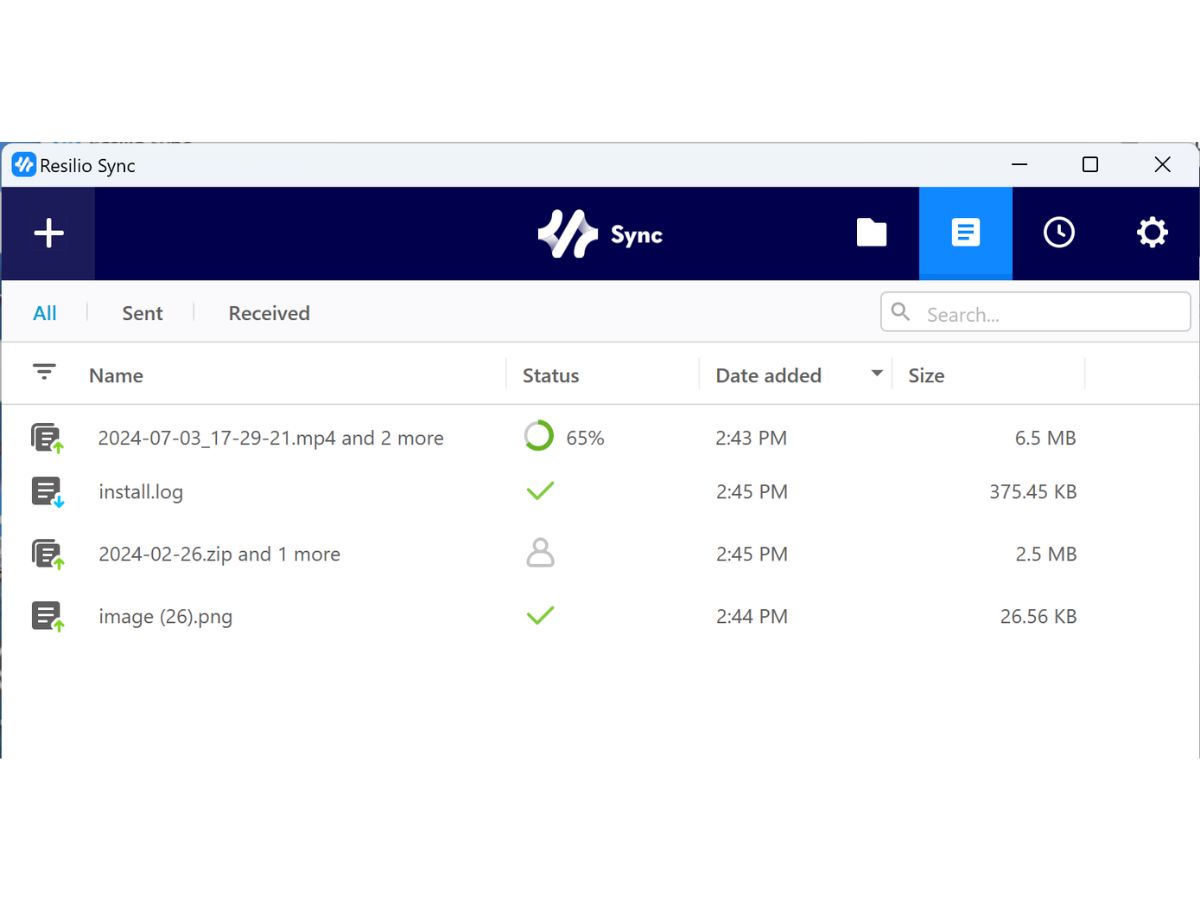Click the 26.56 KB size value

click(x=1039, y=616)
